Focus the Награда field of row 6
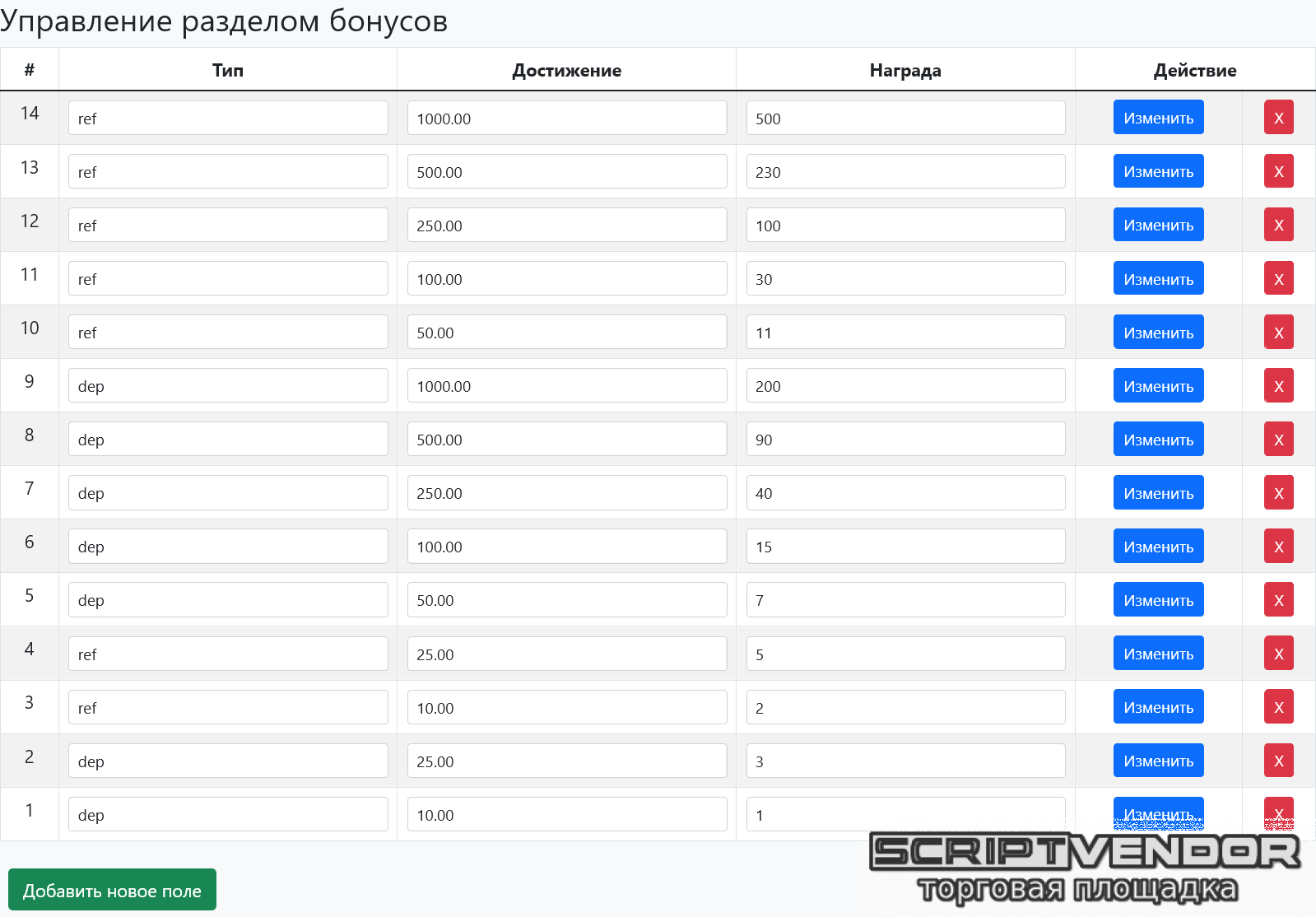 (x=905, y=547)
